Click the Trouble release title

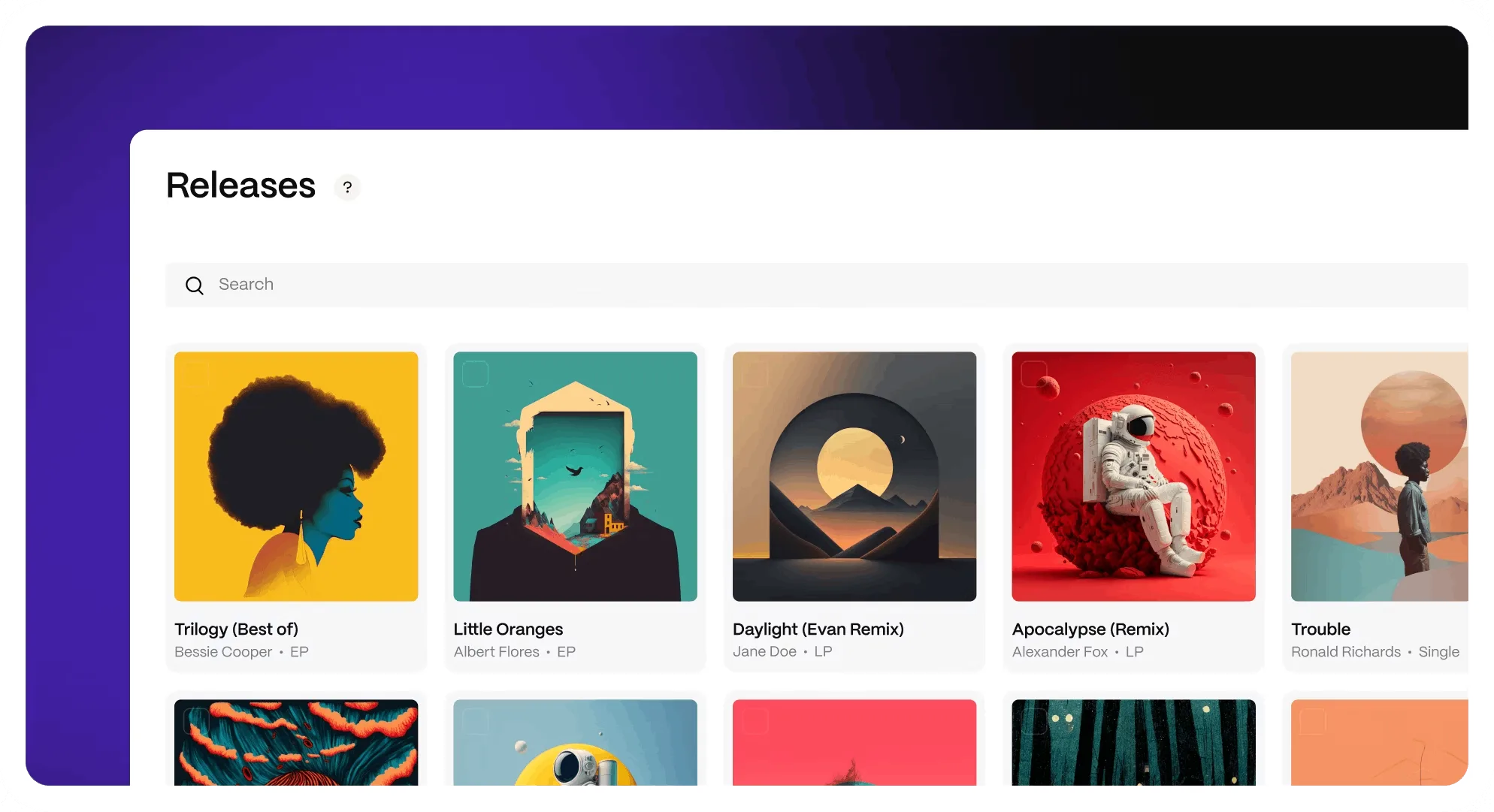coord(1321,629)
